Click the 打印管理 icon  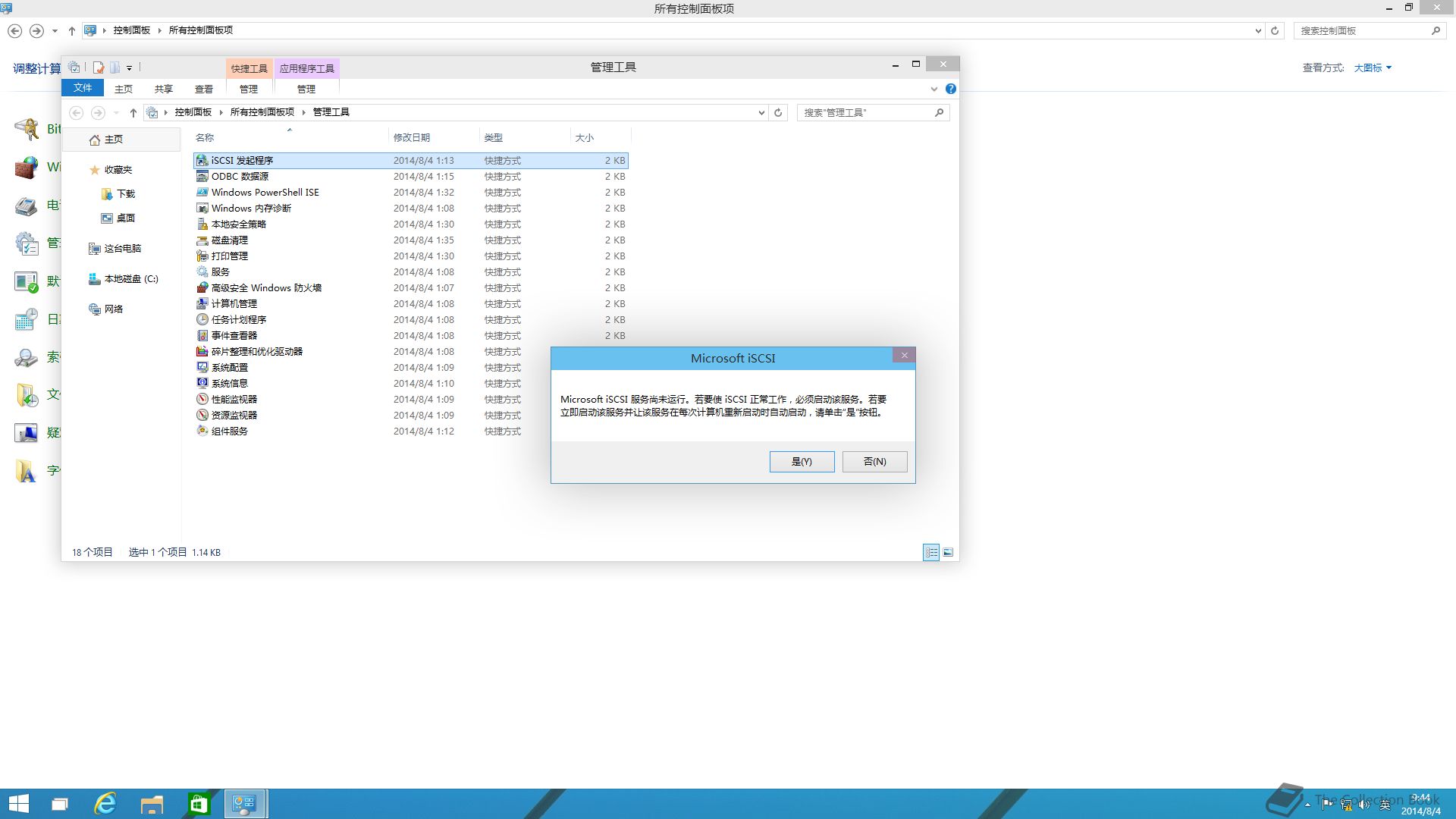point(202,256)
